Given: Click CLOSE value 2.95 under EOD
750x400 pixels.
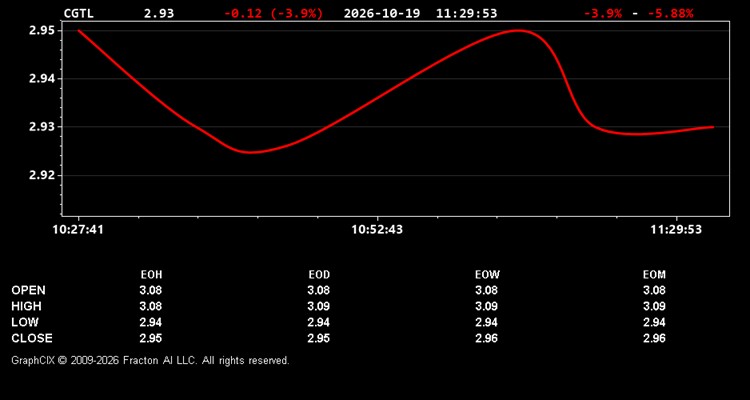Looking at the screenshot, I should point(319,338).
